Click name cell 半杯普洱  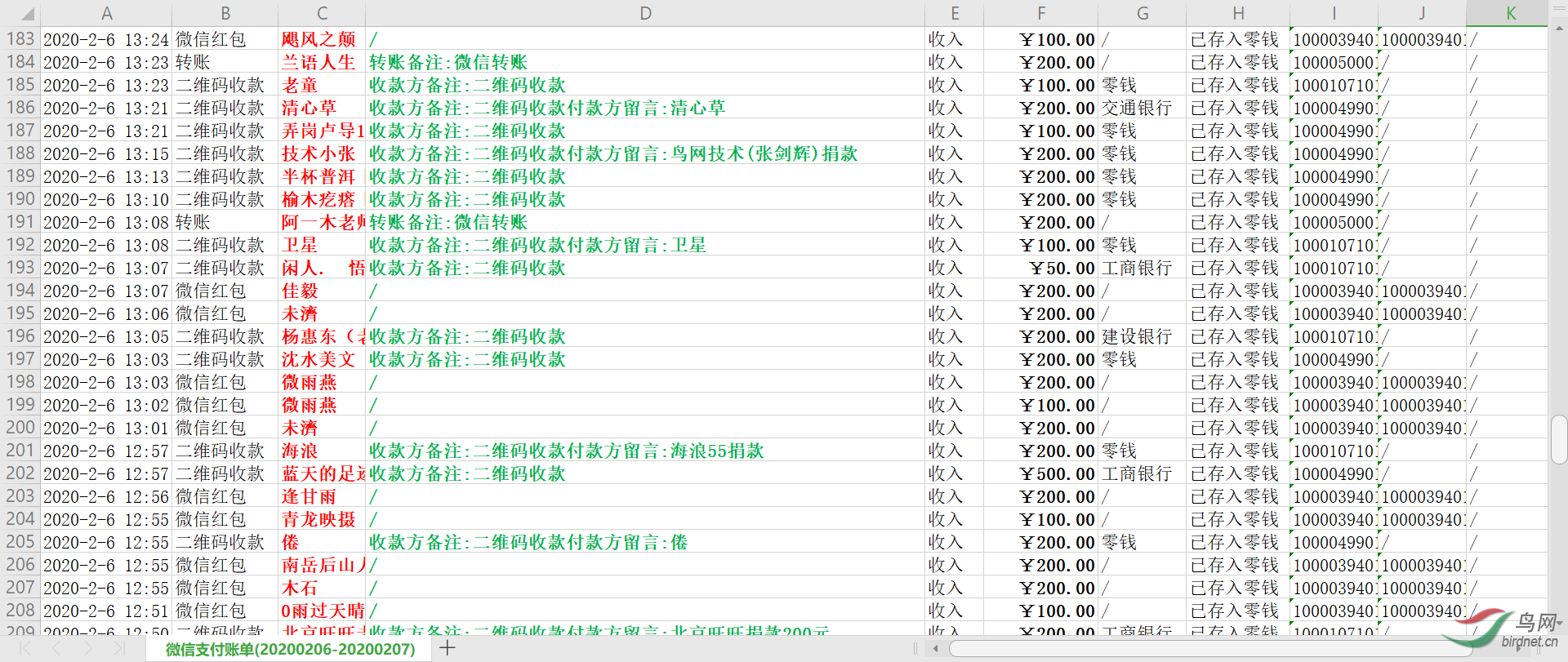tap(322, 176)
